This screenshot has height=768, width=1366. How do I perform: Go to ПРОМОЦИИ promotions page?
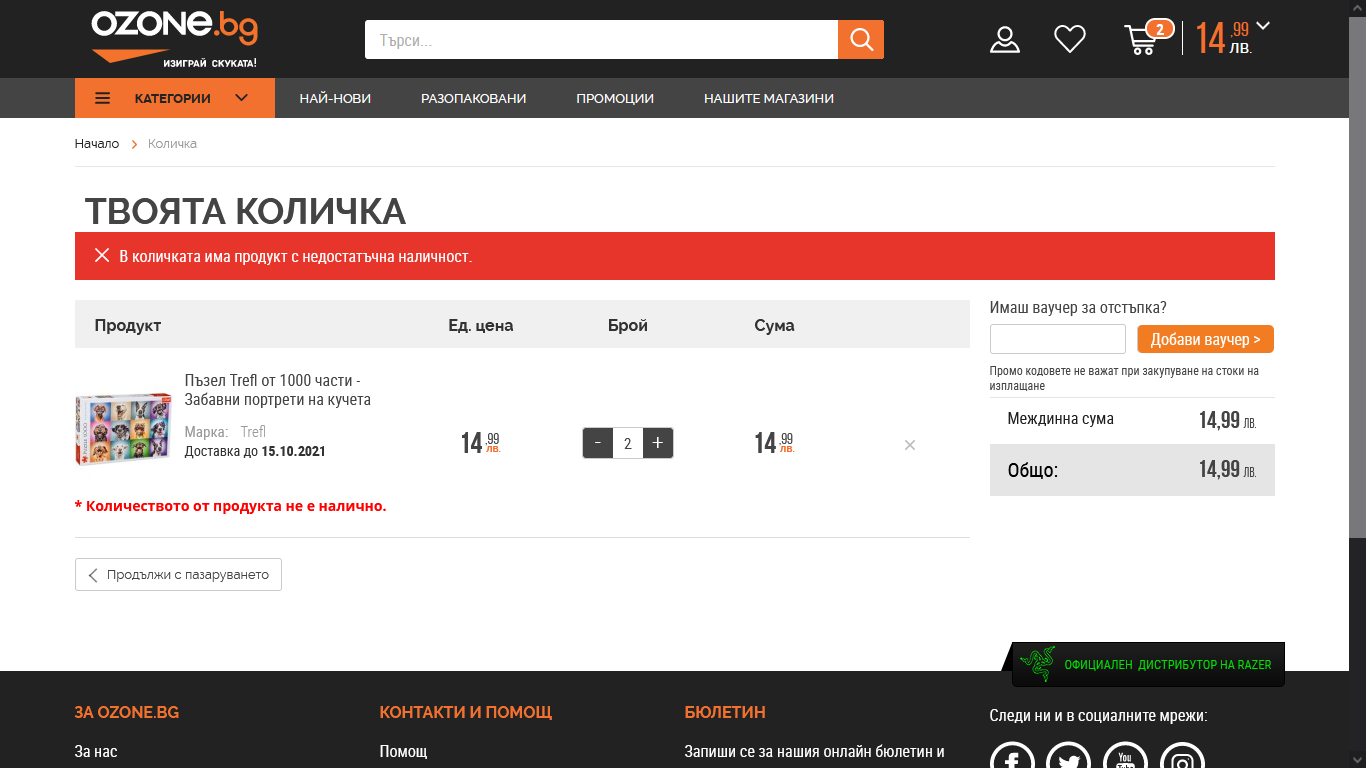[x=614, y=98]
